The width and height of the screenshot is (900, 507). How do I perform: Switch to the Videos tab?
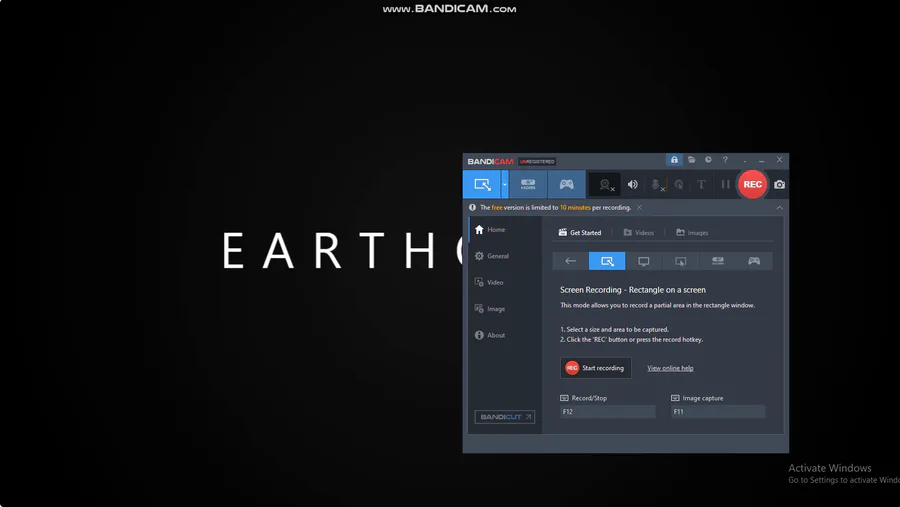pos(638,233)
